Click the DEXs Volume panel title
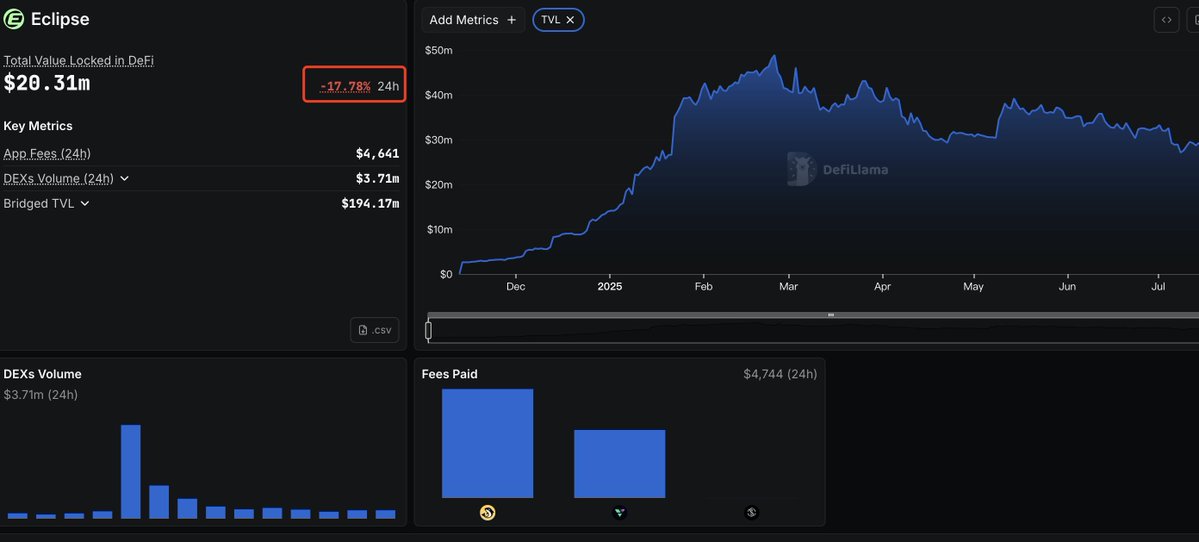This screenshot has width=1199, height=542. click(43, 374)
